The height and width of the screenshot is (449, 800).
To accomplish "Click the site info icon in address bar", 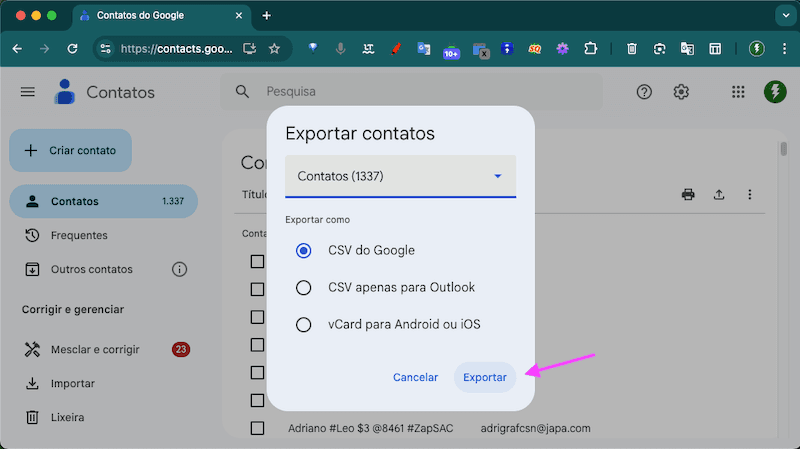I will (106, 49).
